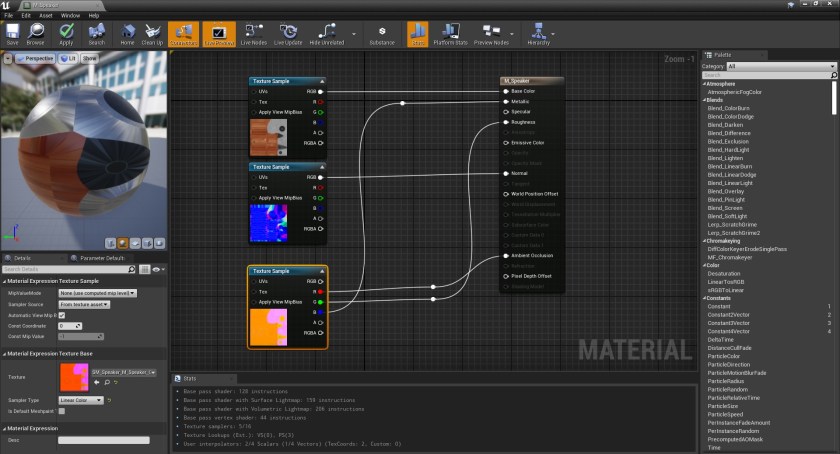Toggle the Stats panel button
840x454 pixels.
(x=418, y=35)
